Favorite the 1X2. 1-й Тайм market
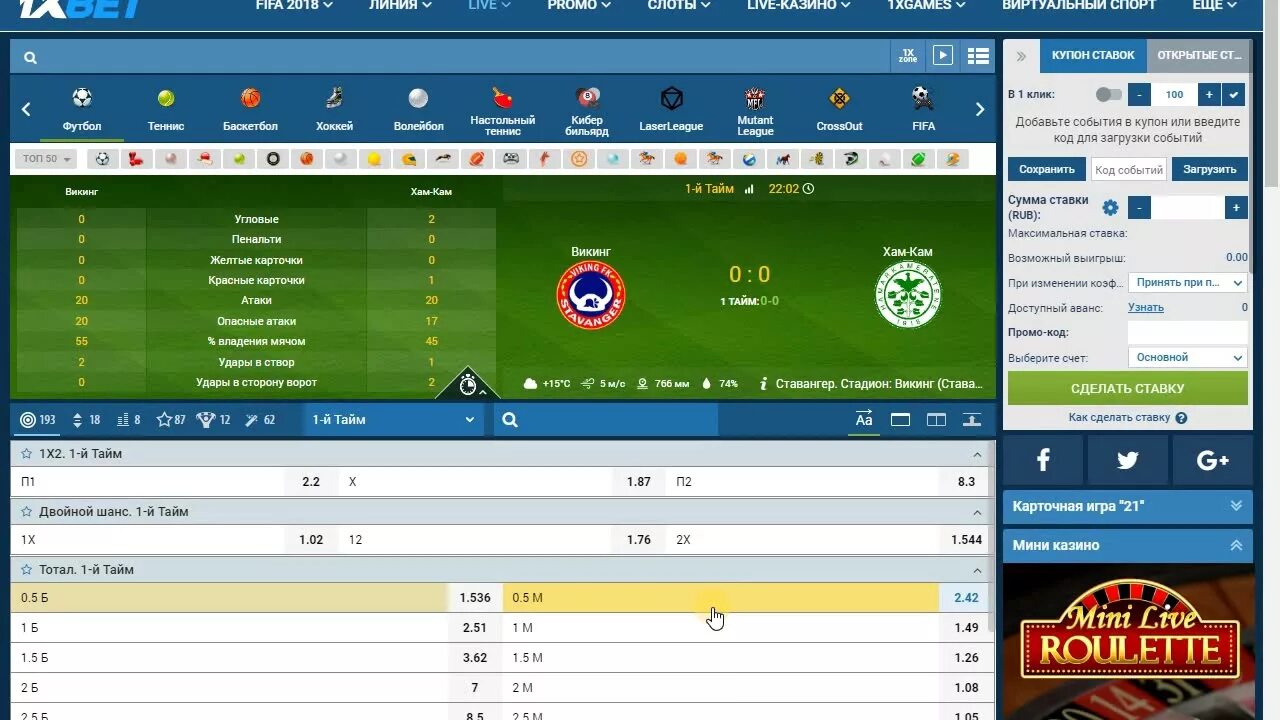This screenshot has width=1280, height=720. [26, 454]
